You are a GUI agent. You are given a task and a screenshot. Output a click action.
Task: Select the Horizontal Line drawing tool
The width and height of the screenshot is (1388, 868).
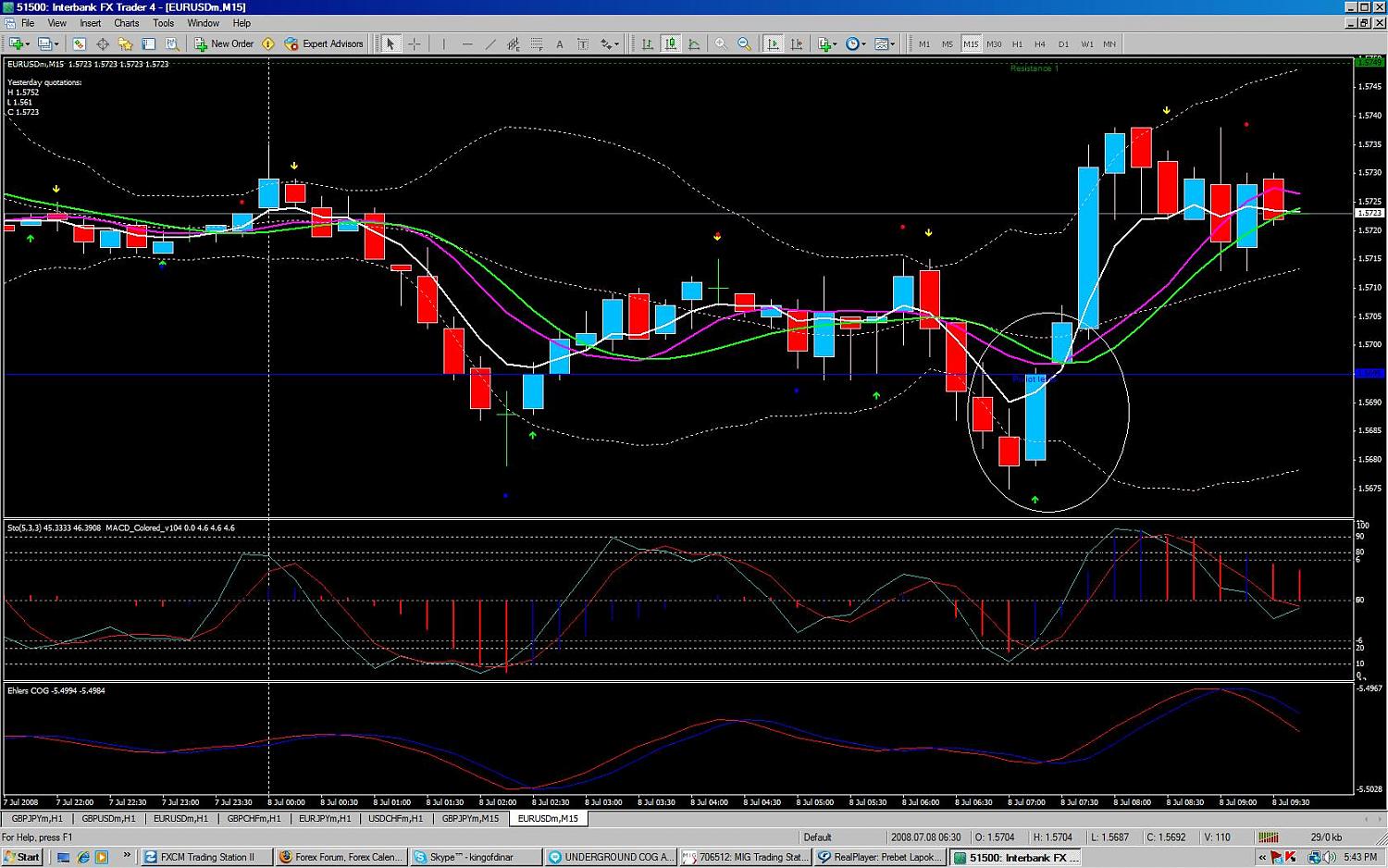tap(467, 43)
